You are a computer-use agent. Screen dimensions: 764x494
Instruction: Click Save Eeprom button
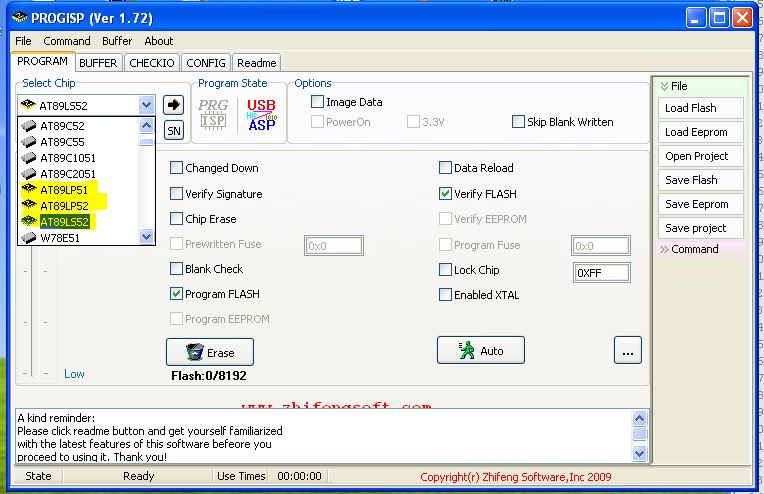click(x=701, y=204)
